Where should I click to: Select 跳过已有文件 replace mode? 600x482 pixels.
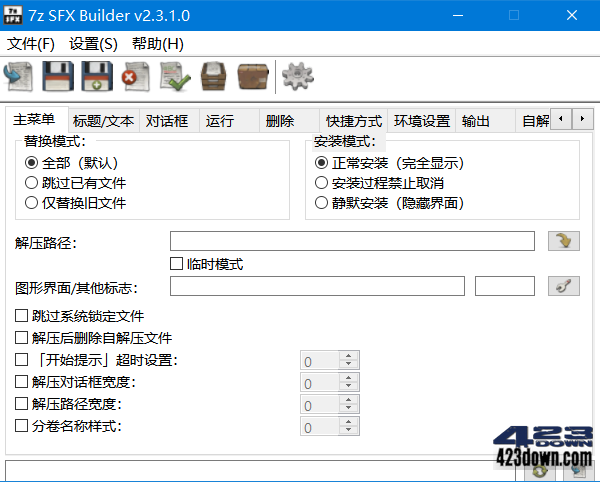pos(32,183)
